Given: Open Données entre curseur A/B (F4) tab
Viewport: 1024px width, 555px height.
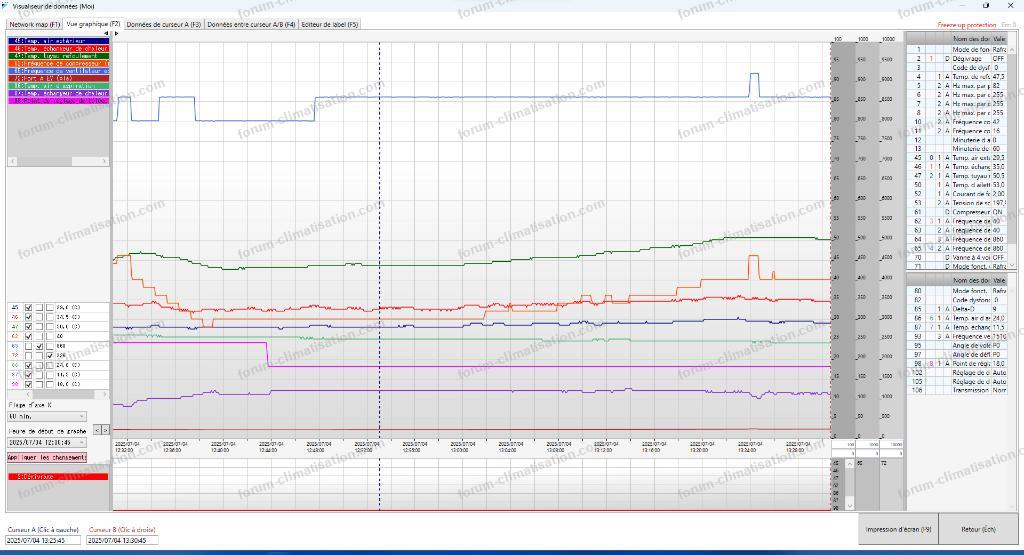Looking at the screenshot, I should (x=251, y=24).
